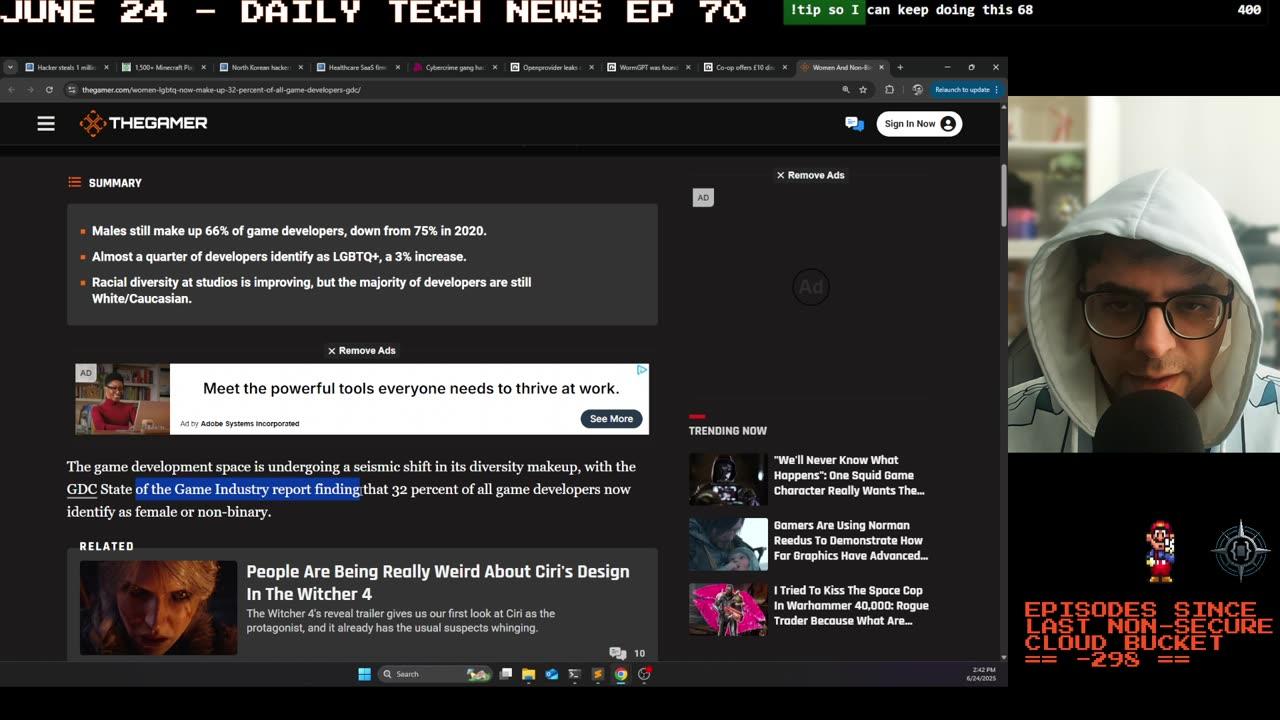Click TRENDING NOW heading

(x=728, y=431)
